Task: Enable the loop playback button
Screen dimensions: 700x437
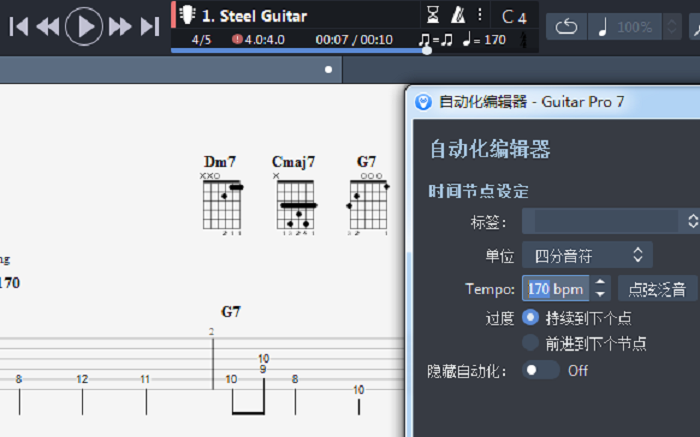Action: click(x=566, y=27)
